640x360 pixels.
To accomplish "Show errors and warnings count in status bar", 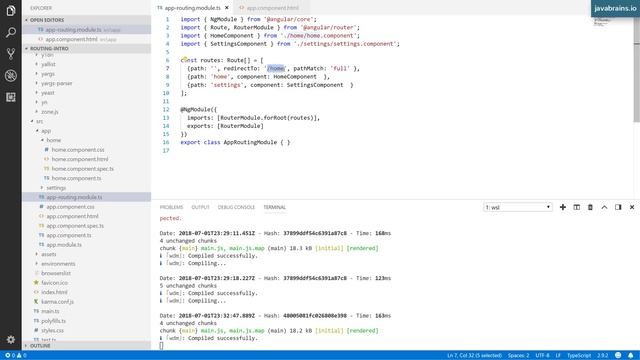I will (16, 356).
